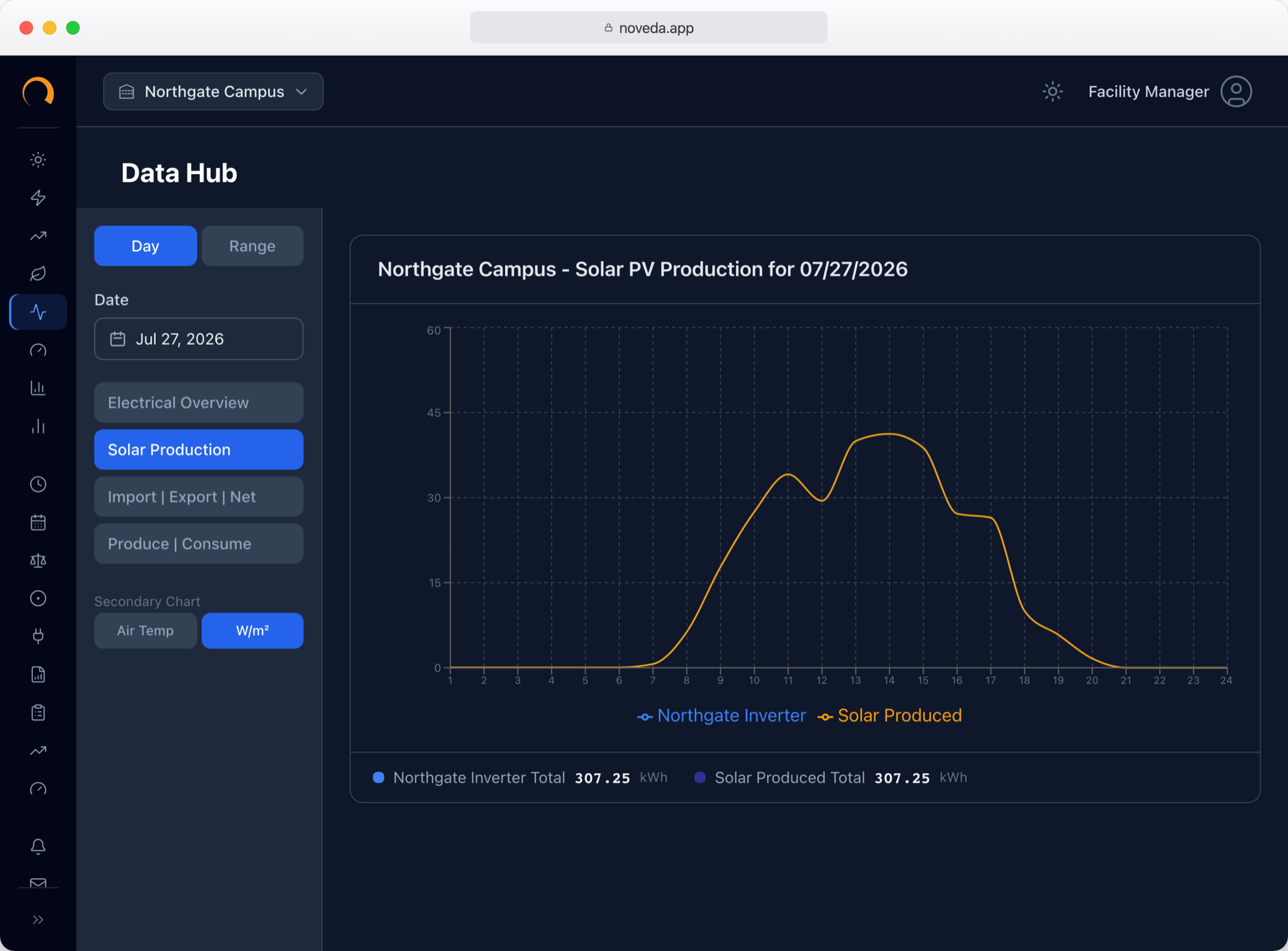Click the hour 14 x-axis label

click(889, 681)
